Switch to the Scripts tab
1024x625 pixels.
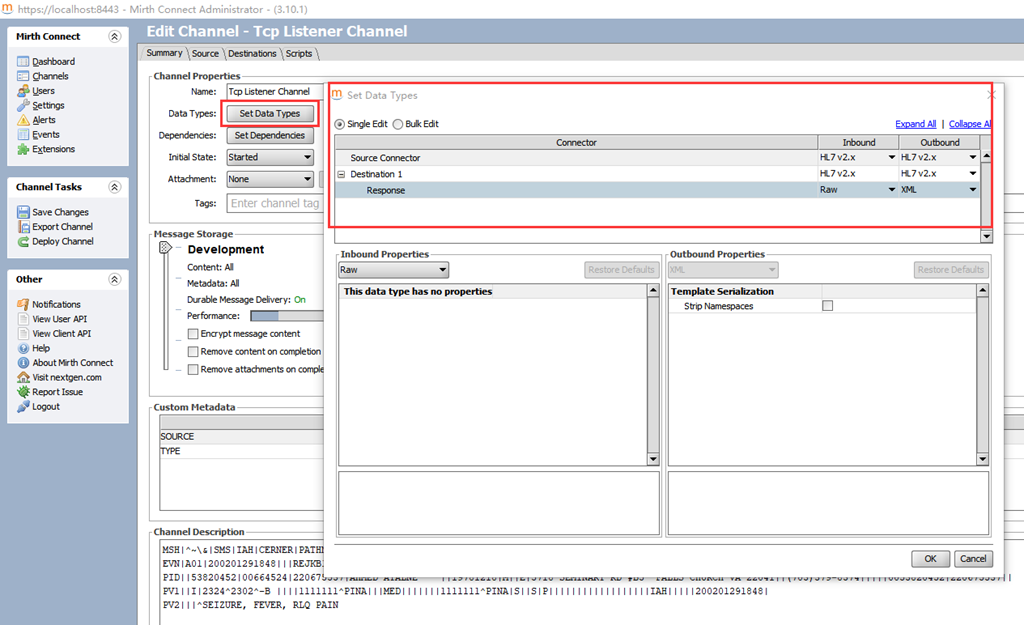298,54
